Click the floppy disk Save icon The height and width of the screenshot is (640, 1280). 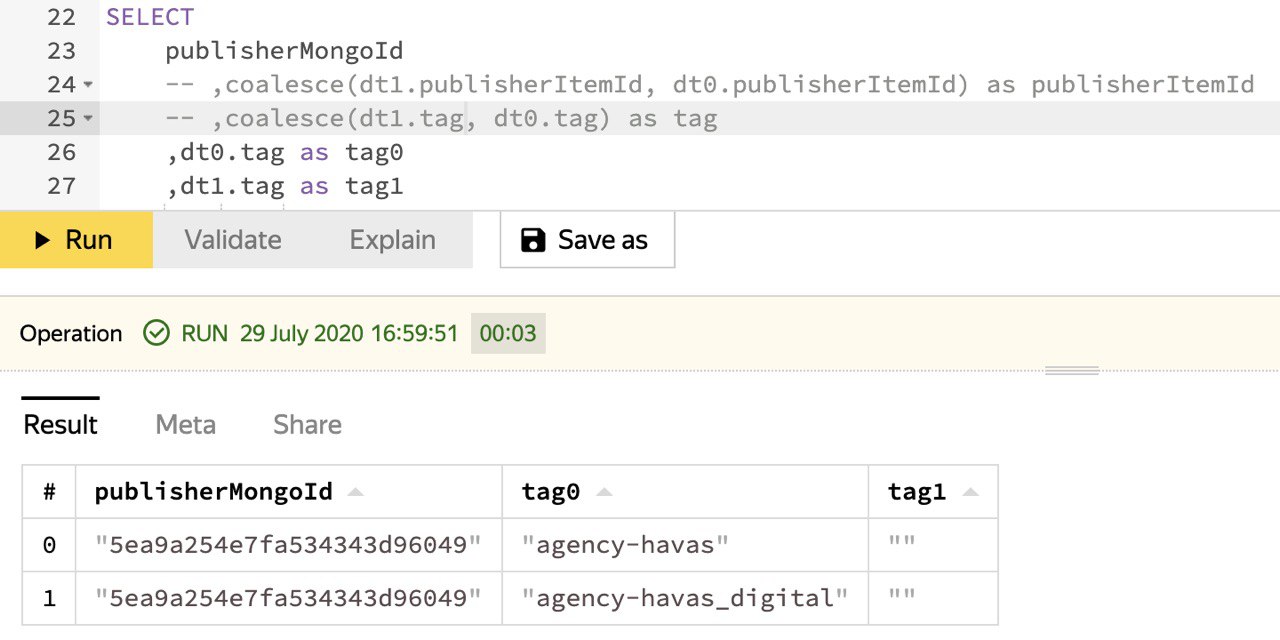534,240
